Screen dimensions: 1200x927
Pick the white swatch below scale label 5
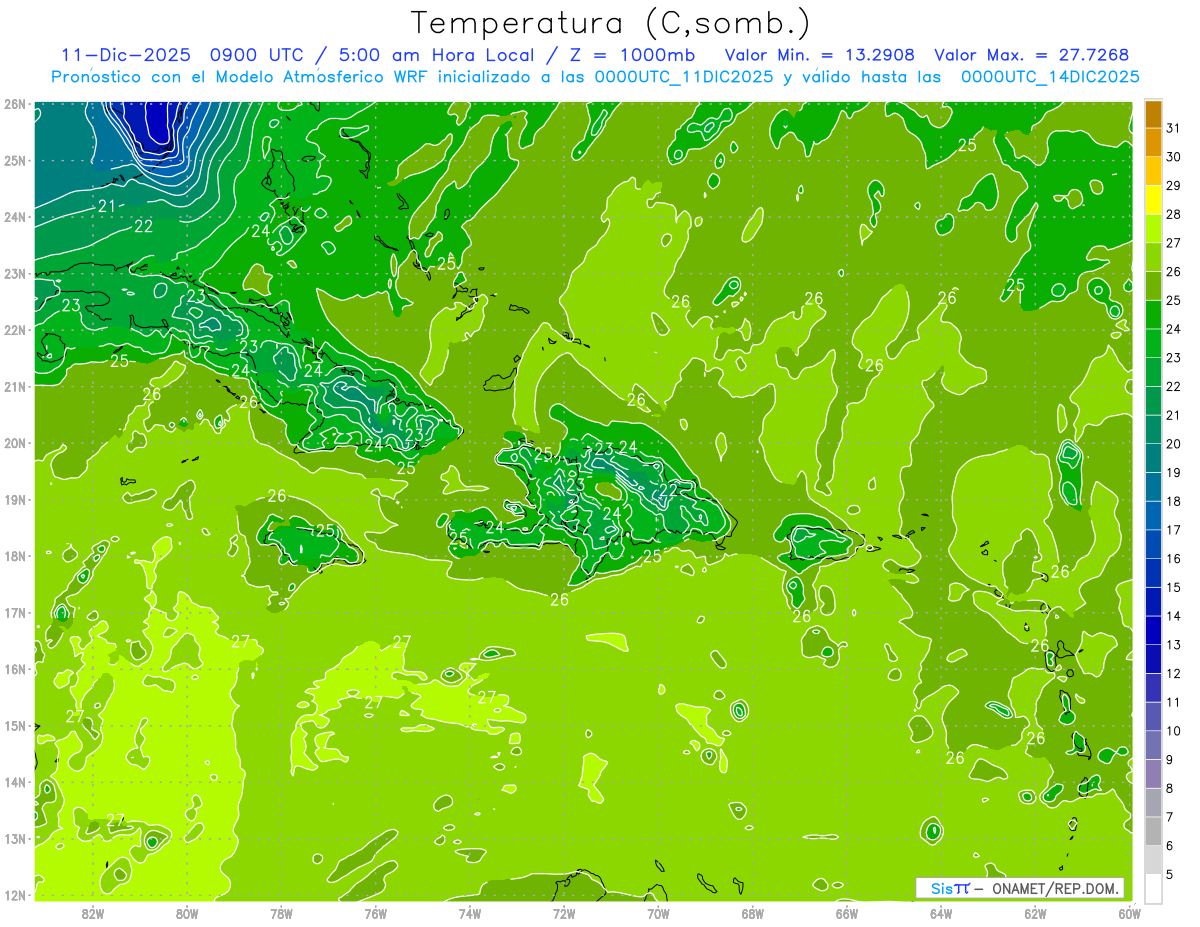pos(1153,888)
